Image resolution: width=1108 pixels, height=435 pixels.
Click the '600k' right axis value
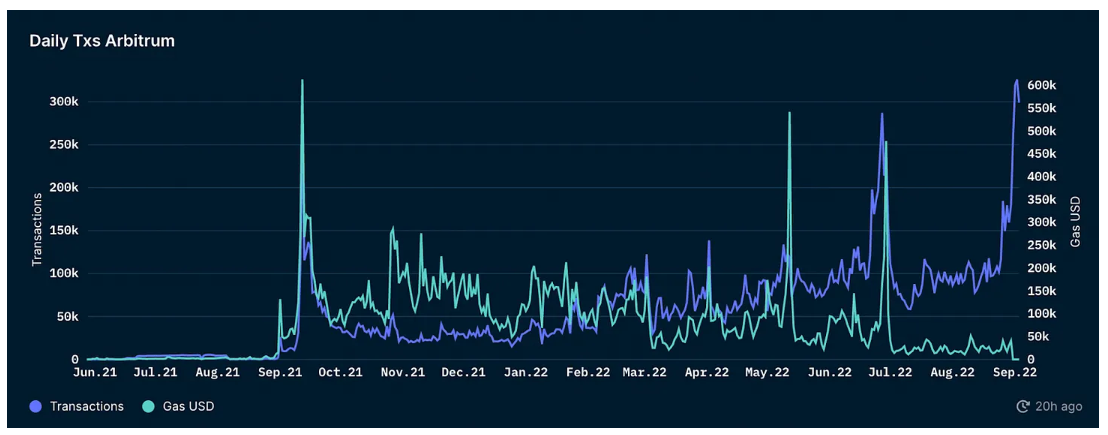1042,85
